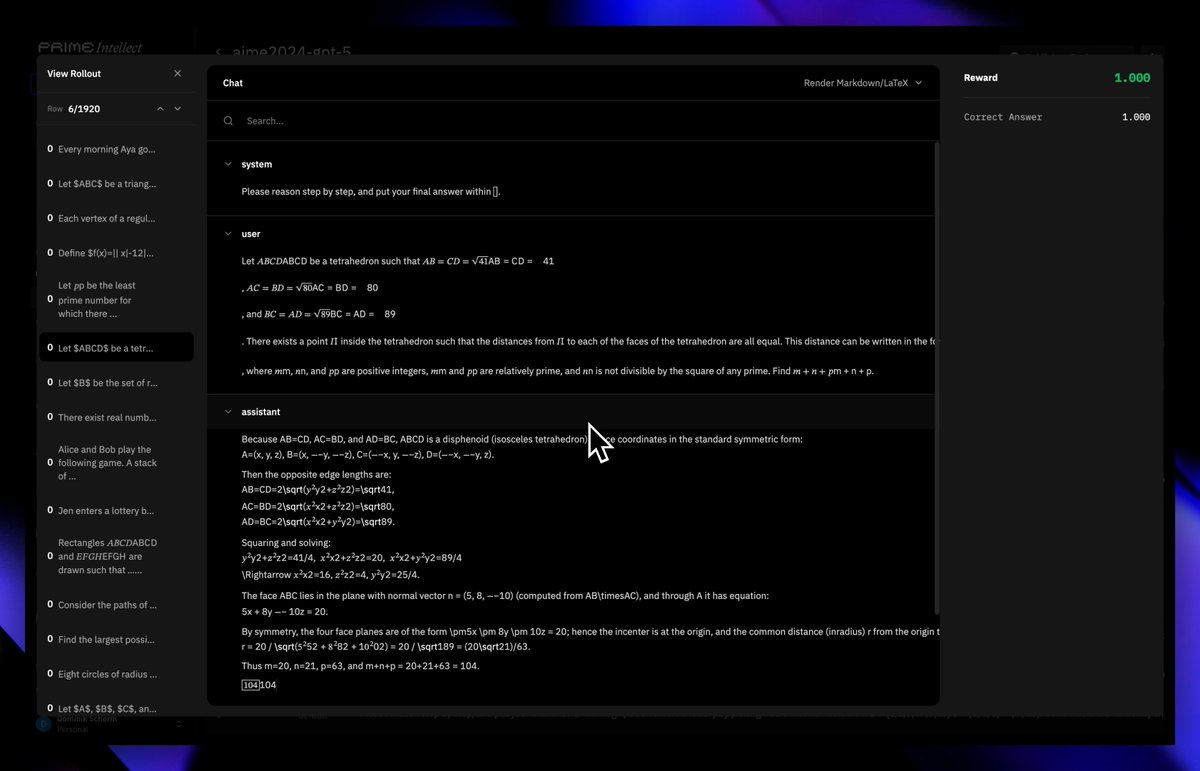Select rollout 'Define $f(x)=|| x|-12|...'
The height and width of the screenshot is (771, 1200).
click(116, 253)
